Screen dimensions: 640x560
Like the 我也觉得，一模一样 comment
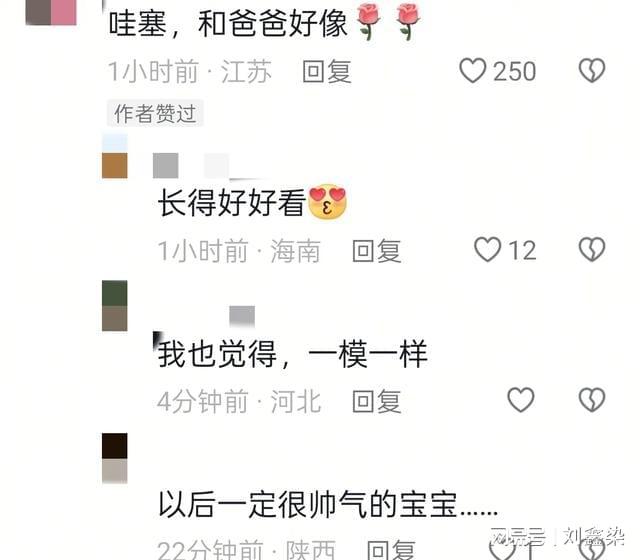520,400
